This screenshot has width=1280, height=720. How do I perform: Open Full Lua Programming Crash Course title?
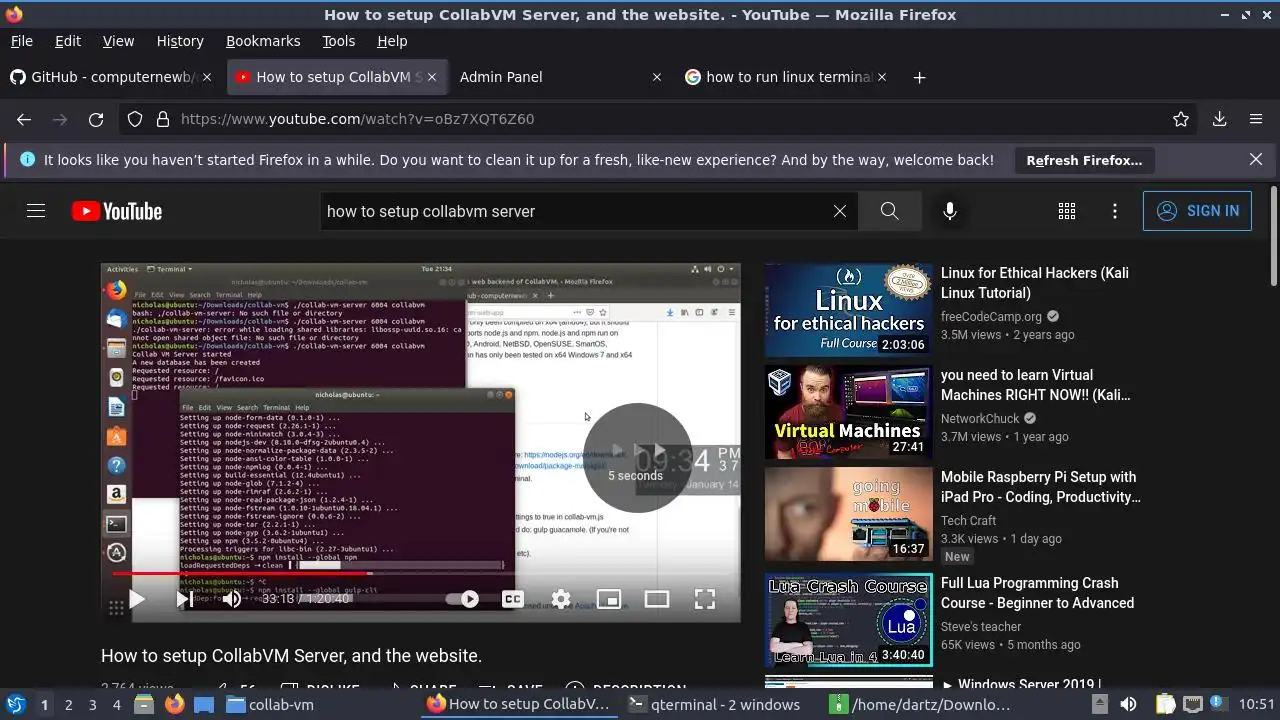coord(1038,593)
